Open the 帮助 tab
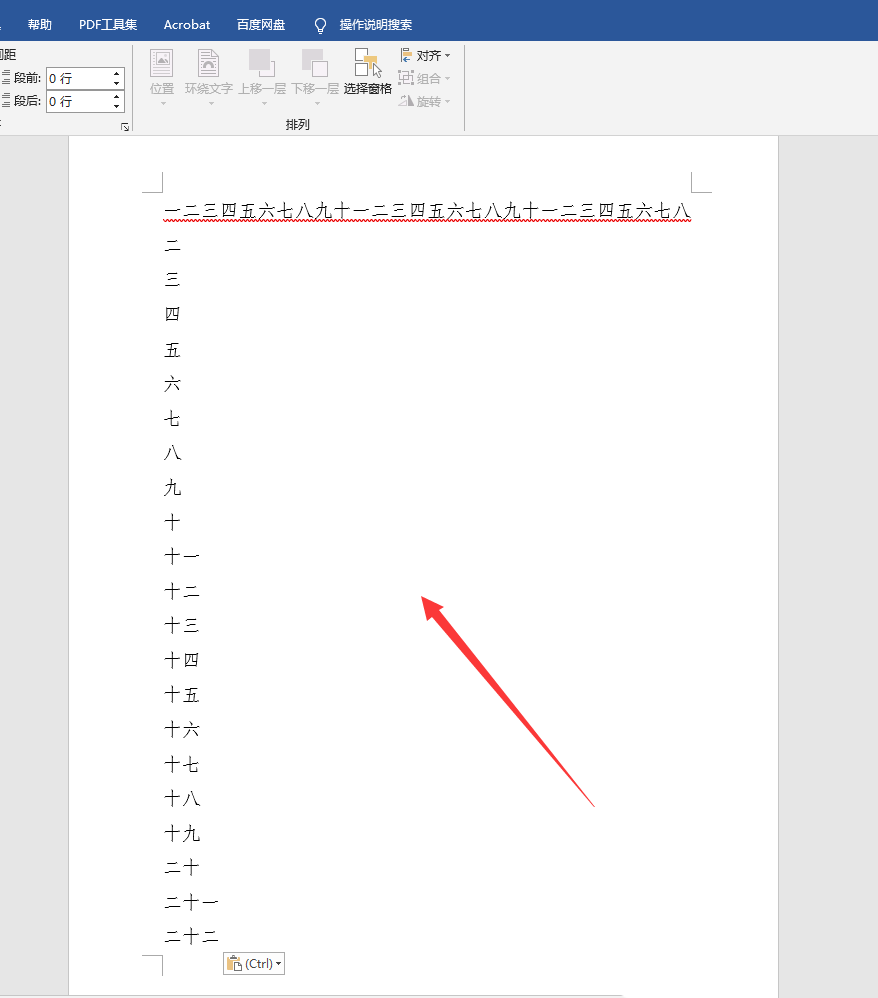Viewport: 878px width, 998px height. click(39, 25)
